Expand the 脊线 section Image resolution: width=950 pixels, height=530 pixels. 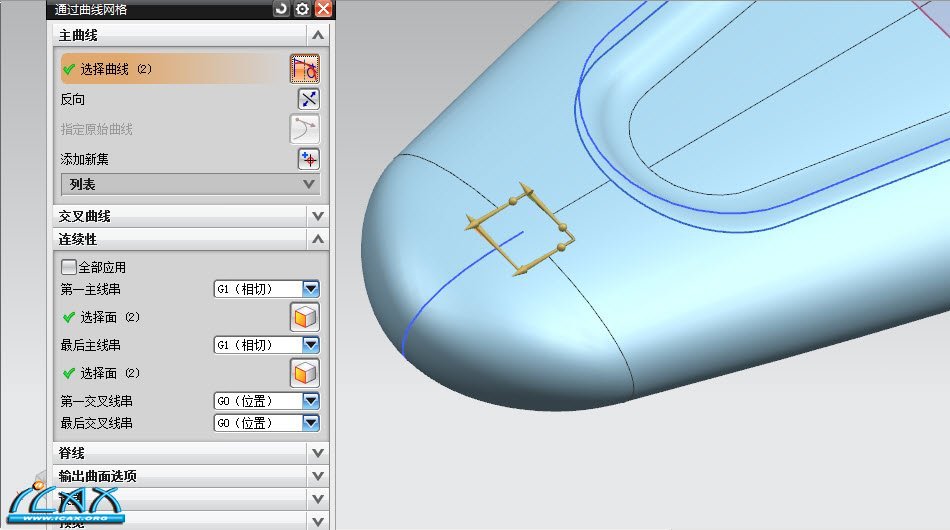click(318, 454)
